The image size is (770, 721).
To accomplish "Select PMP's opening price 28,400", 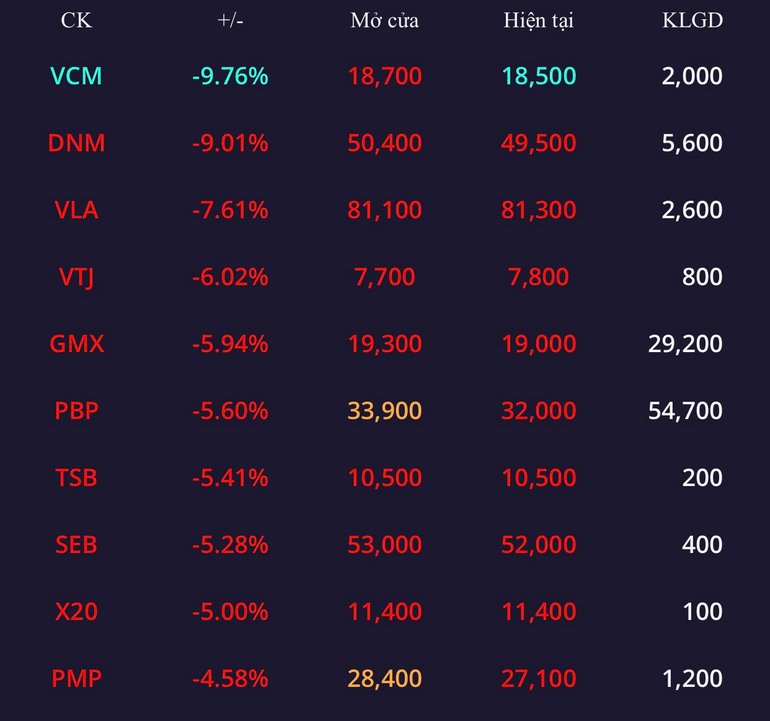I will pos(385,679).
